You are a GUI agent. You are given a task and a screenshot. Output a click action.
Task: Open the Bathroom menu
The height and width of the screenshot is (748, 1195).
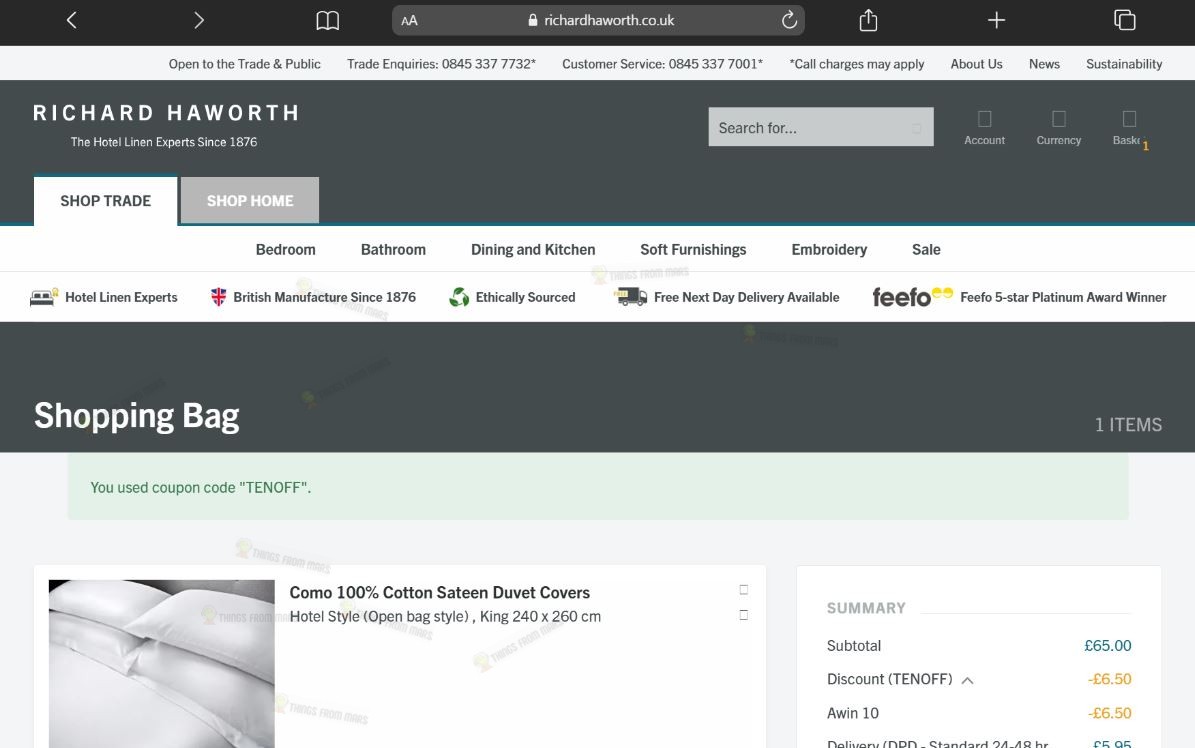pos(393,249)
